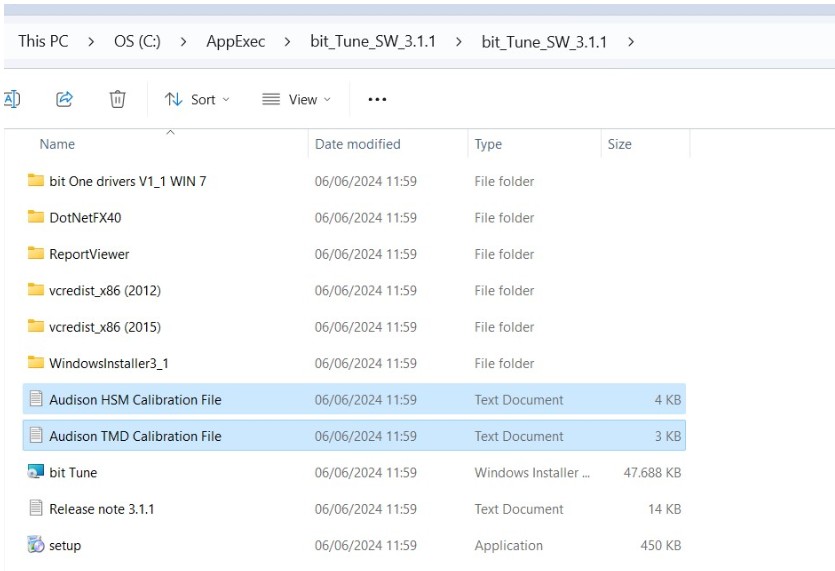Click the 14 KB size value
The image size is (835, 571).
(x=665, y=509)
